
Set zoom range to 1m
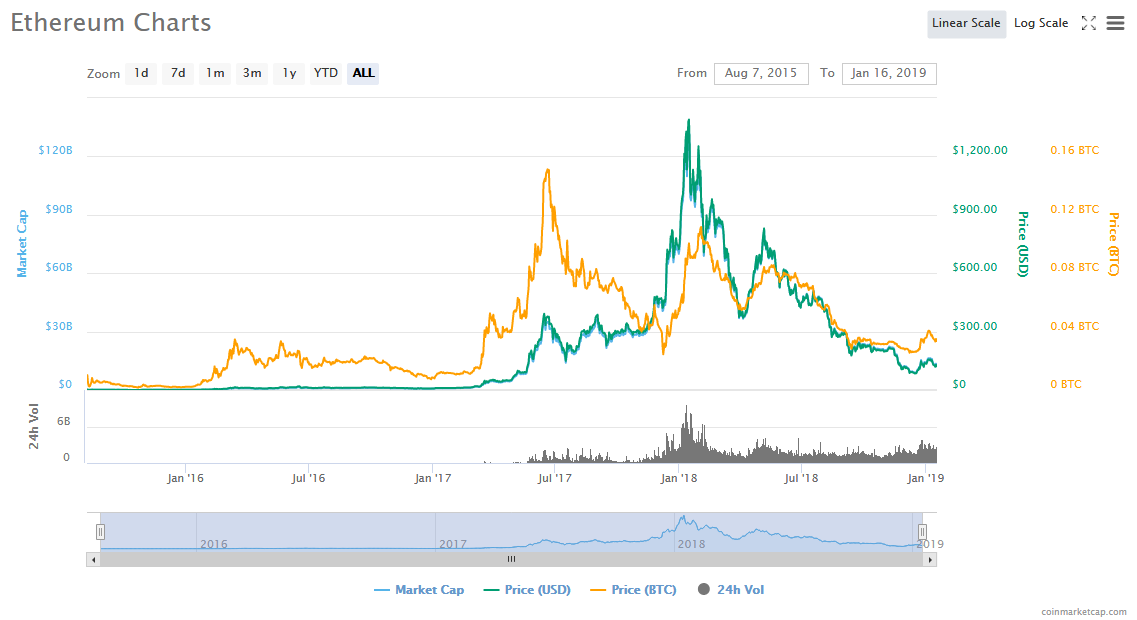[215, 73]
